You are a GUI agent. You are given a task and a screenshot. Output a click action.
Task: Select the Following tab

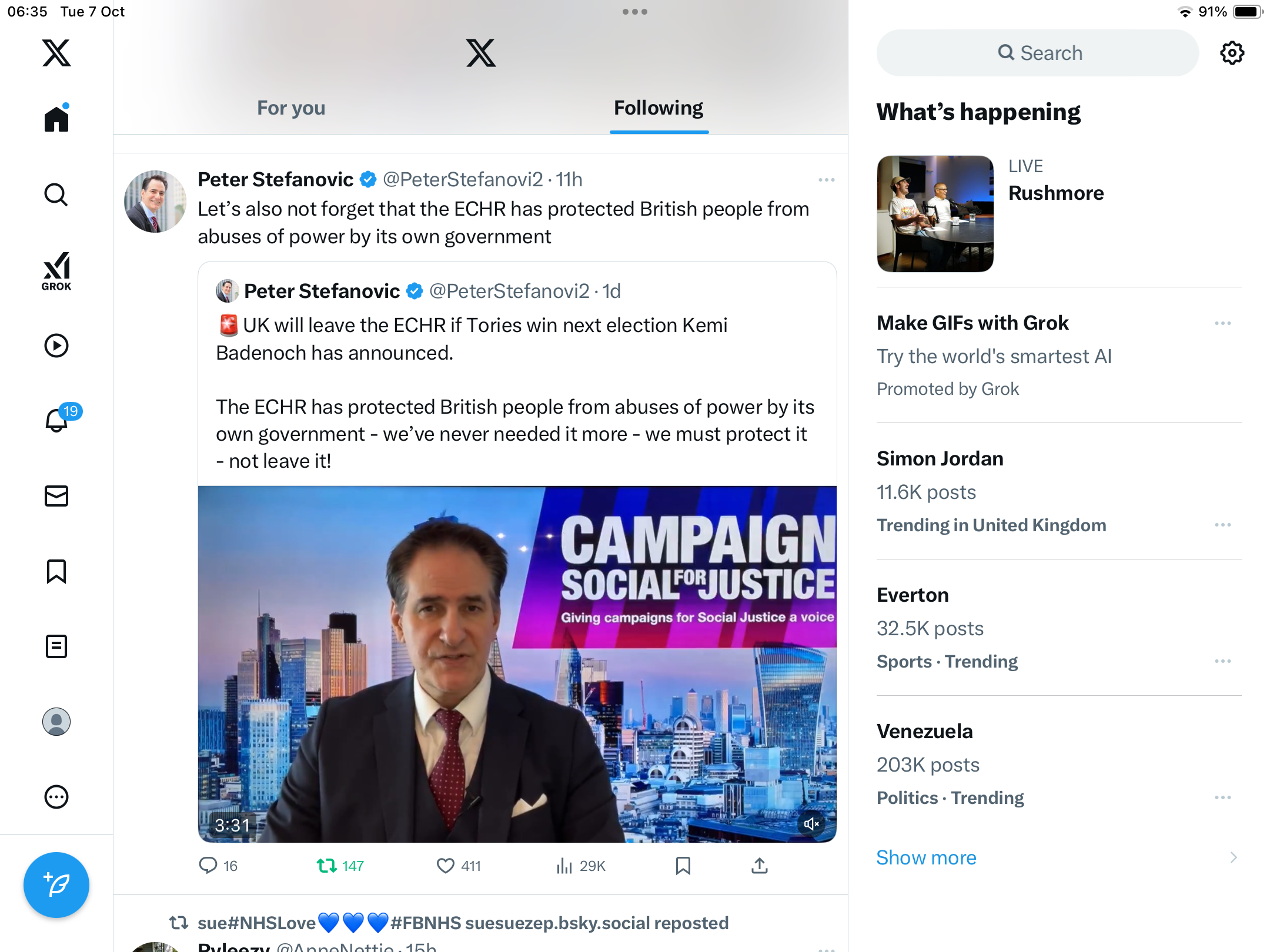coord(659,108)
